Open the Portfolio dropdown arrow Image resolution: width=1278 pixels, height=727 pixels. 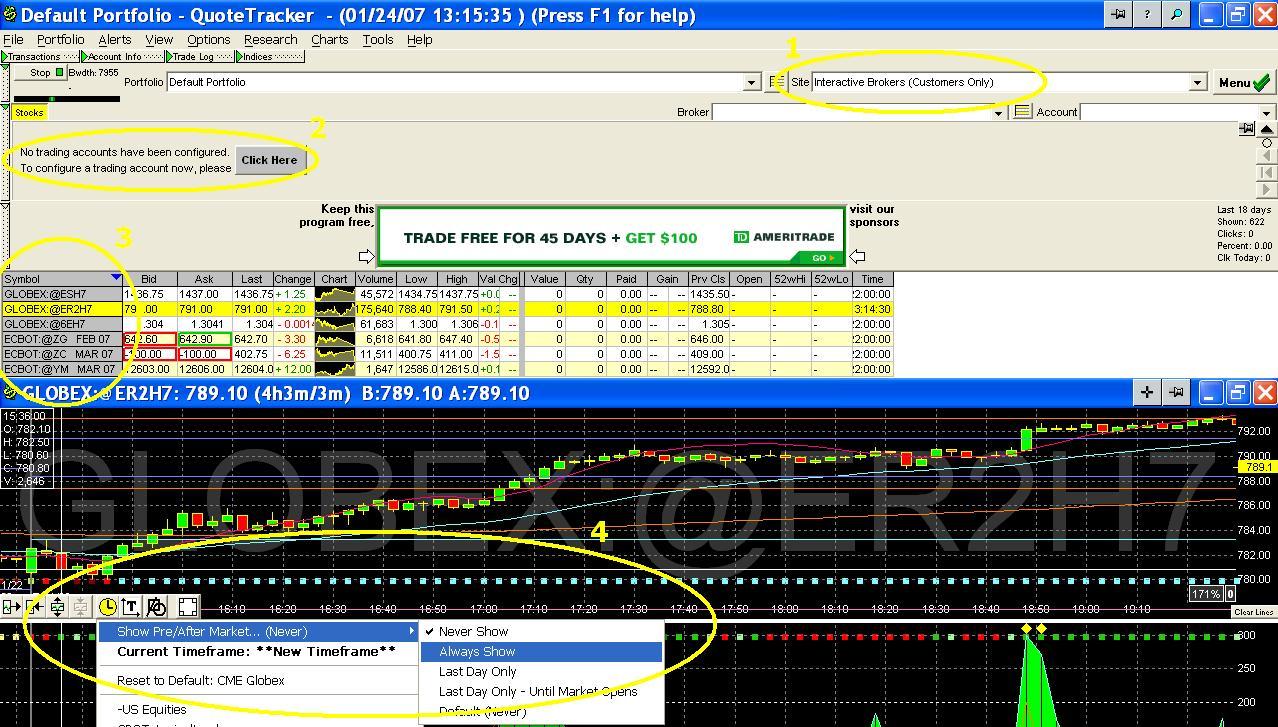[752, 83]
